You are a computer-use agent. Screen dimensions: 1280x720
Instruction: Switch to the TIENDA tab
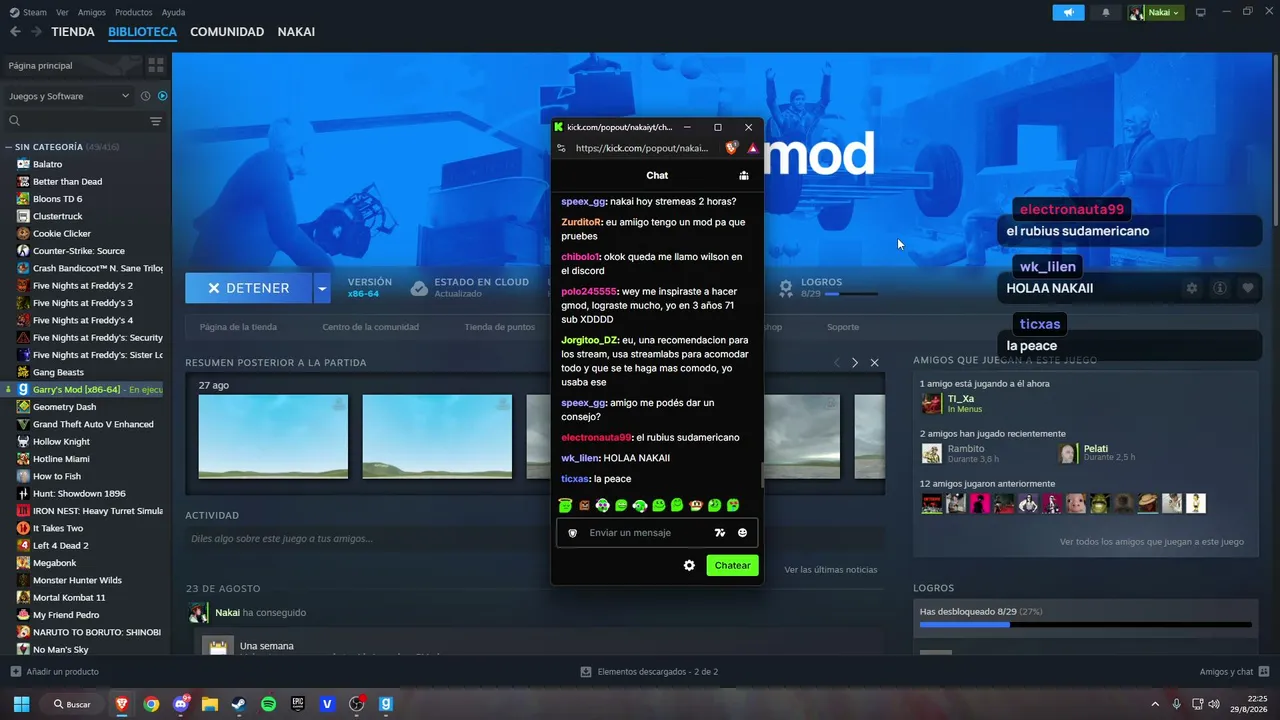point(73,32)
